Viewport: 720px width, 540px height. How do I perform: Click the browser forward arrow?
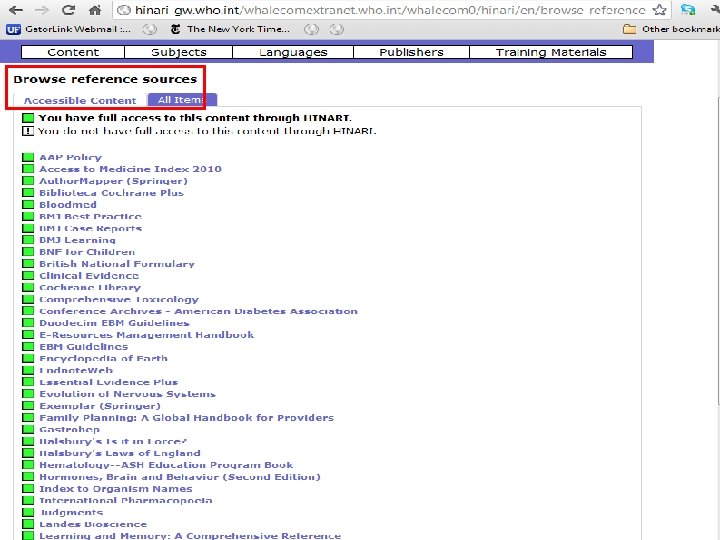tap(42, 10)
